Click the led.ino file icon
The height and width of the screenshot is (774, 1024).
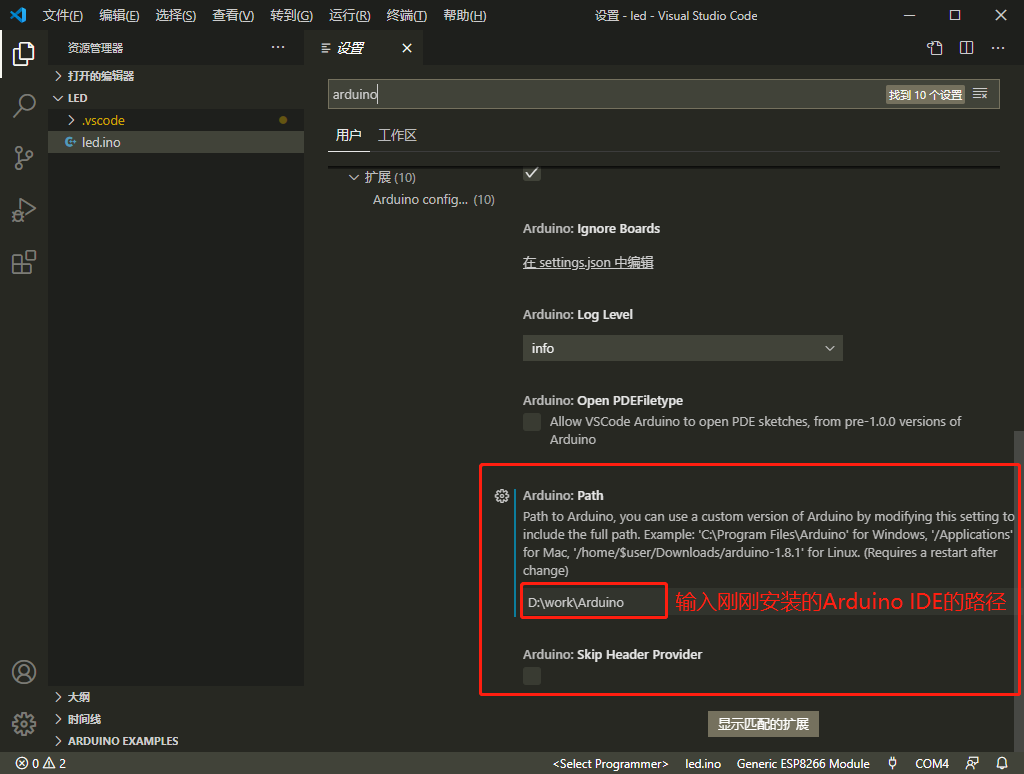[71, 142]
